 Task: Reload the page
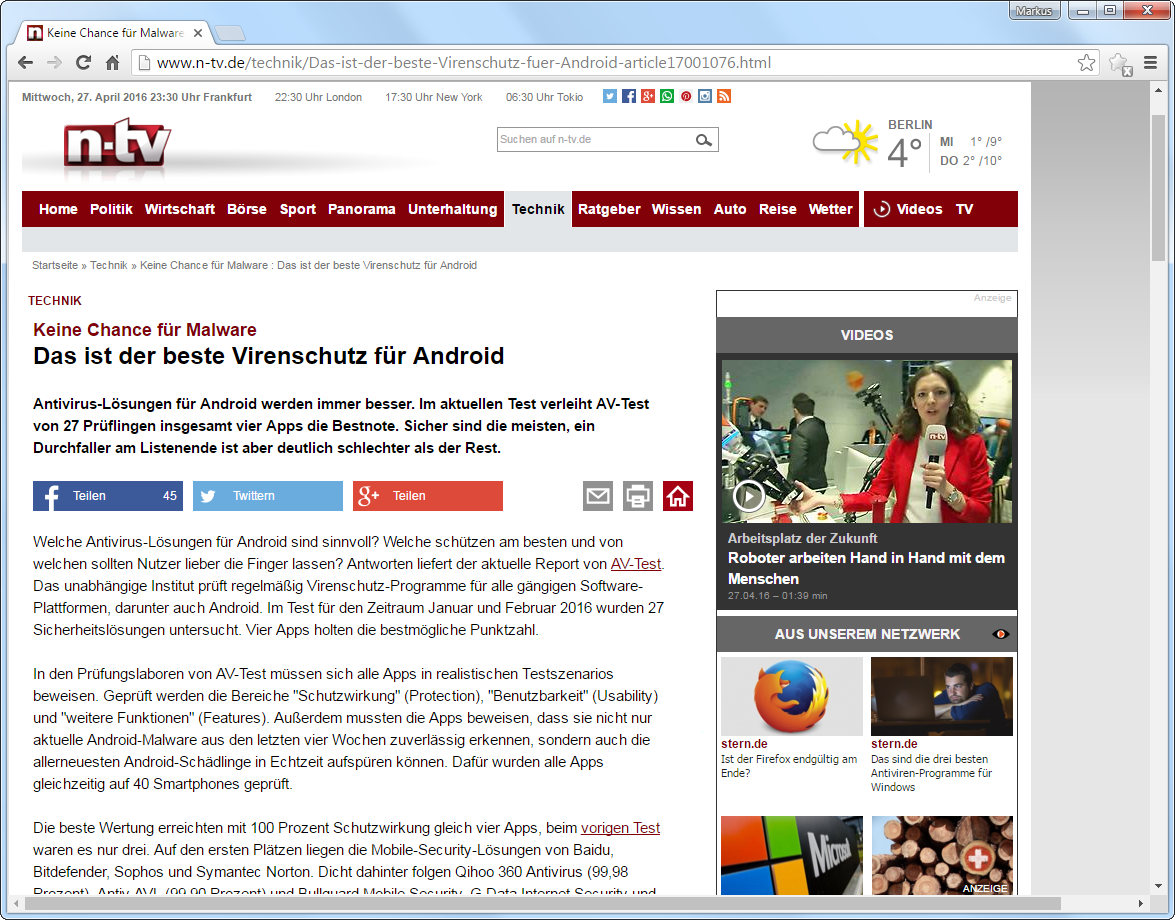(84, 63)
